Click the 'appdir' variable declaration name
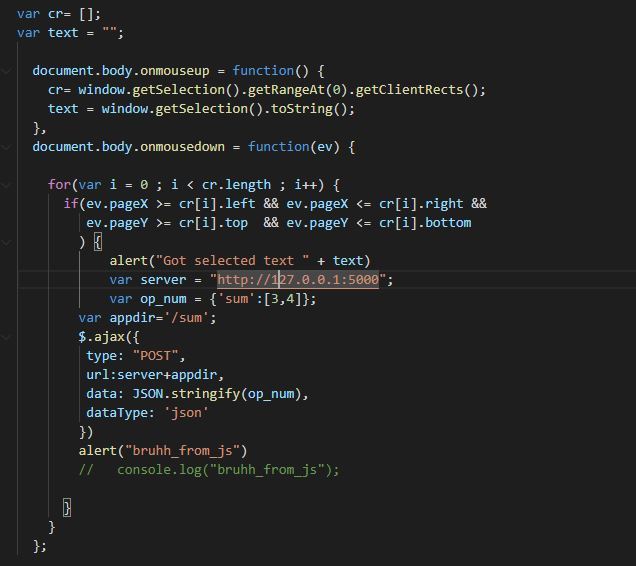This screenshot has height=566, width=636. click(x=132, y=318)
